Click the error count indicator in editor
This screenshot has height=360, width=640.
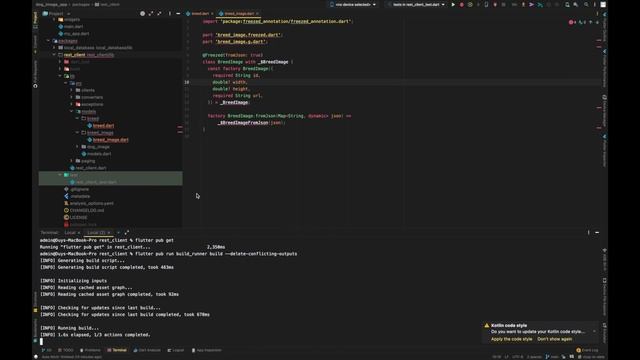pos(572,22)
